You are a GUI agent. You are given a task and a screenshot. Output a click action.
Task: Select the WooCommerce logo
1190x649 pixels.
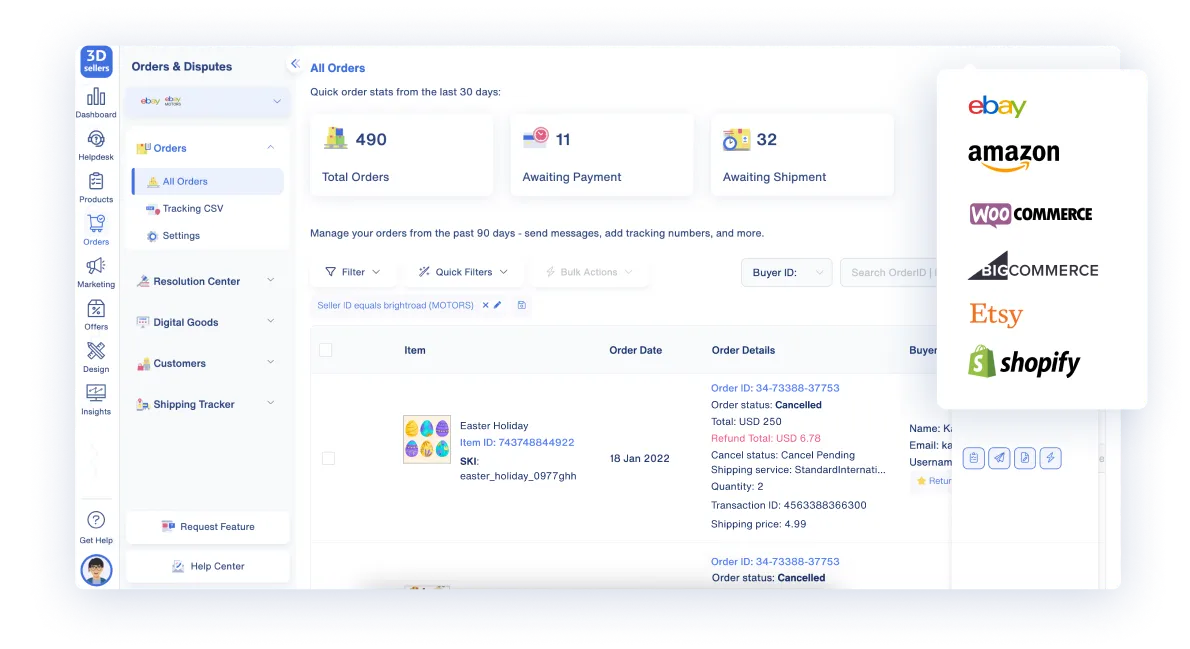pyautogui.click(x=1031, y=215)
